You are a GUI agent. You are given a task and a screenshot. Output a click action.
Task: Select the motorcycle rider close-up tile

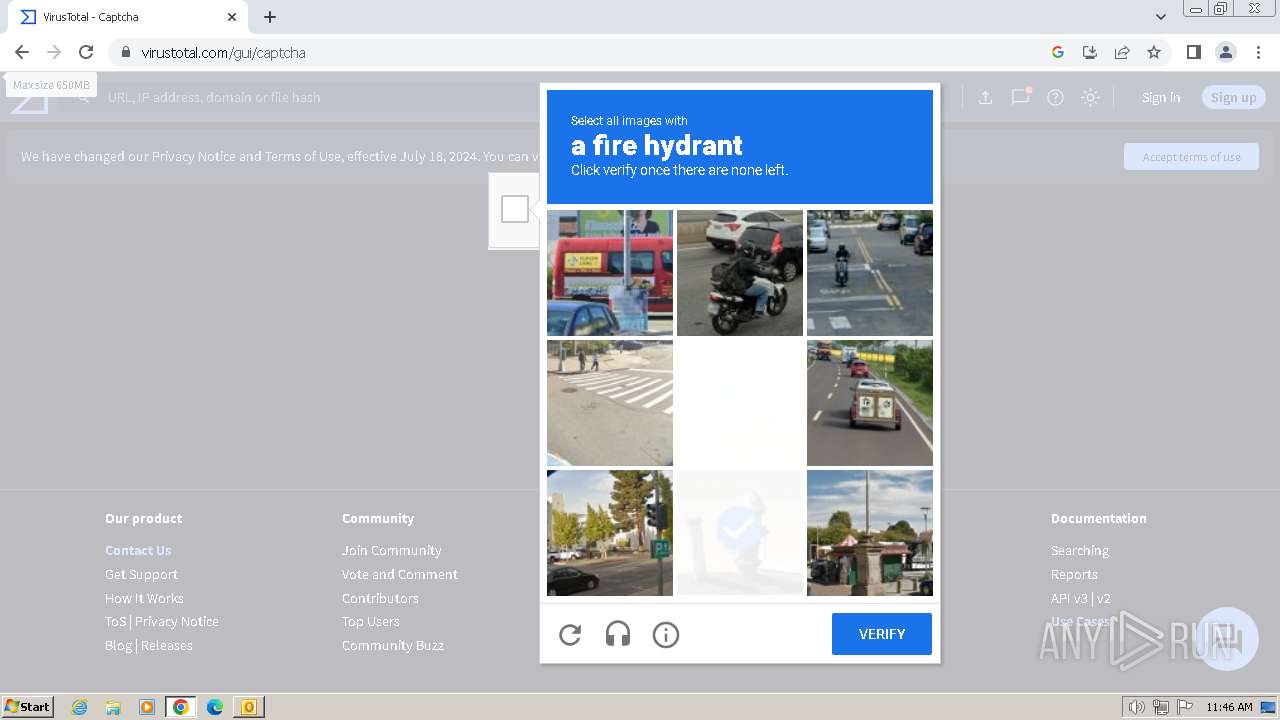740,273
